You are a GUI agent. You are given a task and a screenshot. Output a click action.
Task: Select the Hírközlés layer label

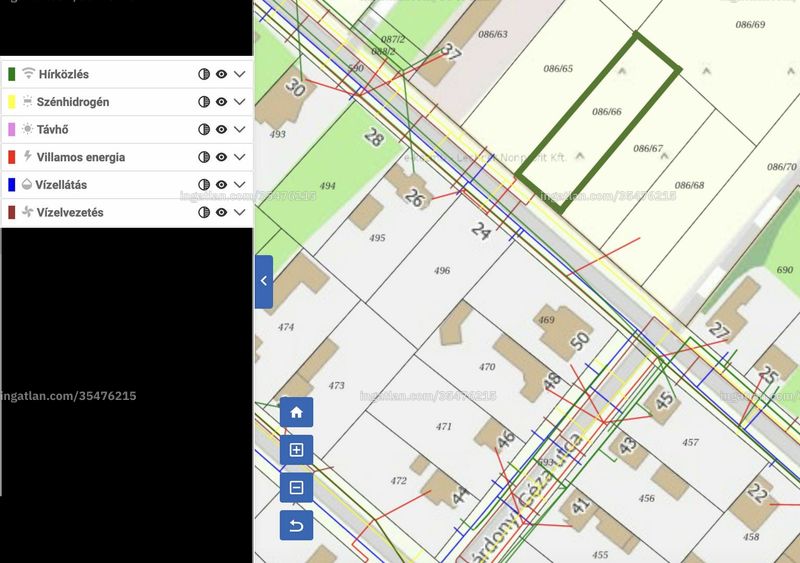click(x=64, y=75)
